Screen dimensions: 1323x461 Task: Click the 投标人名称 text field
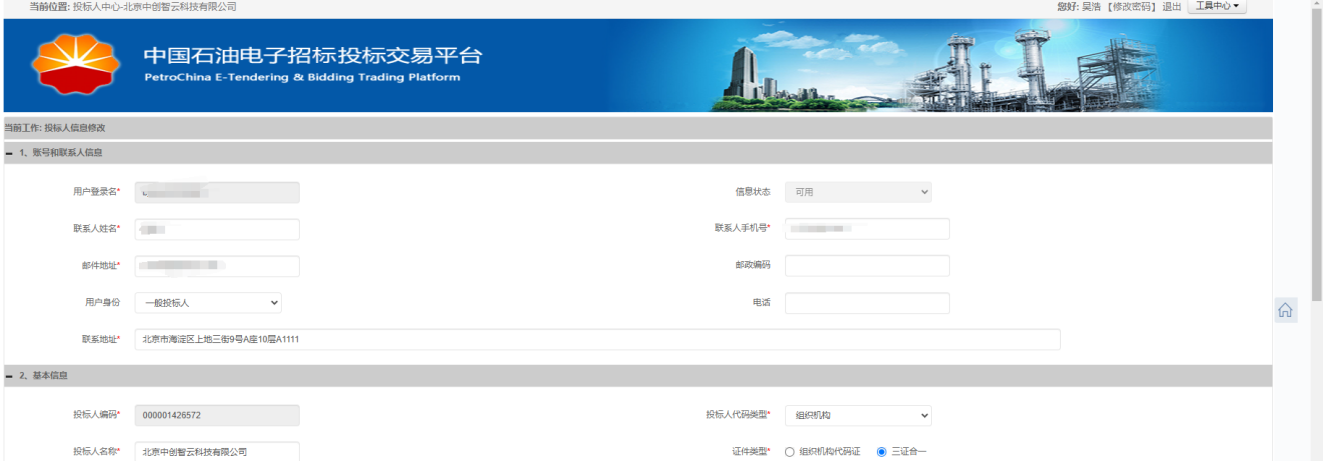click(217, 452)
